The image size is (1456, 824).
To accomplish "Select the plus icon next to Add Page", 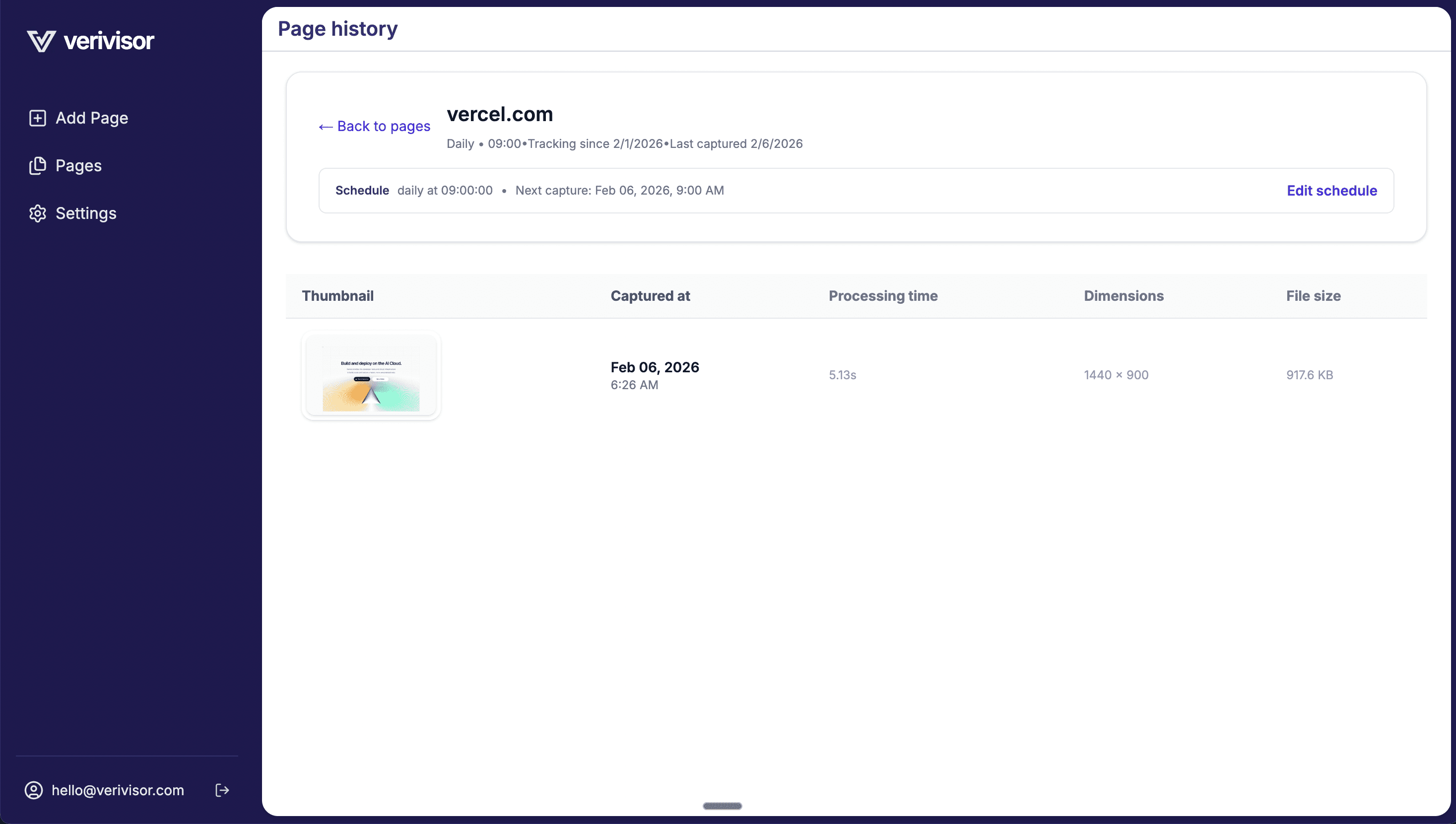I will [37, 118].
